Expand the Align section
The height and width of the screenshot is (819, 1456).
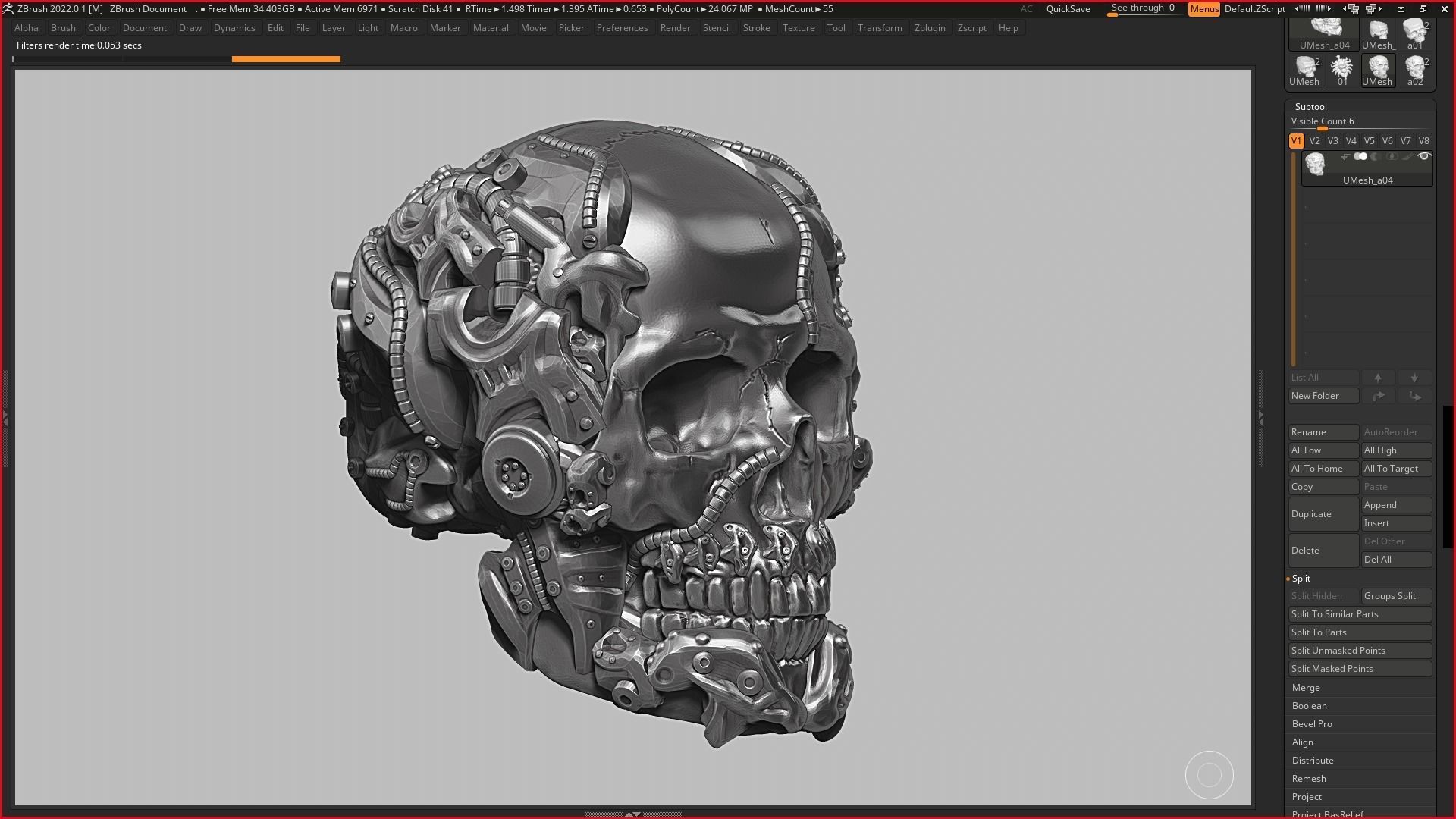pyautogui.click(x=1302, y=742)
